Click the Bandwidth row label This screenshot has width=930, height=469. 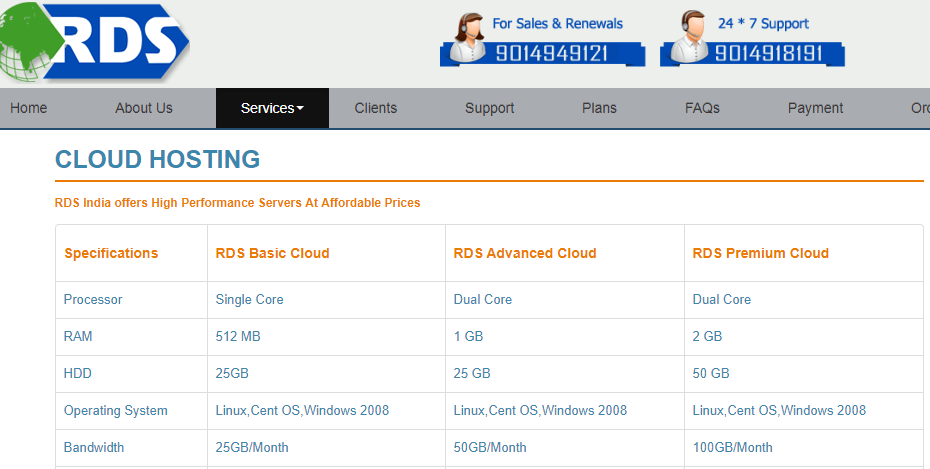tap(94, 448)
